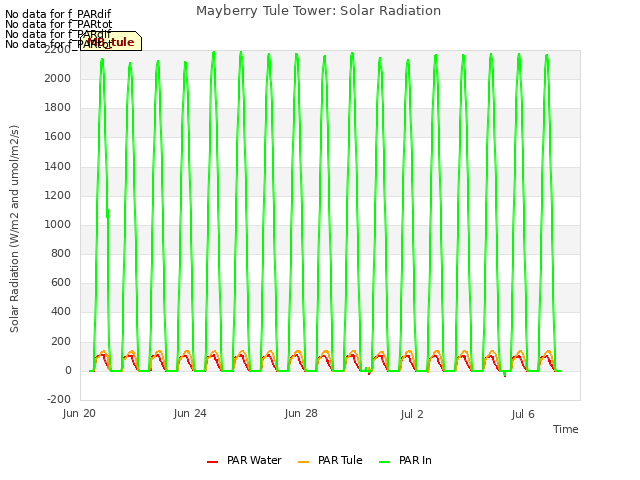Click the Jul 6 x-axis tick label

[523, 414]
